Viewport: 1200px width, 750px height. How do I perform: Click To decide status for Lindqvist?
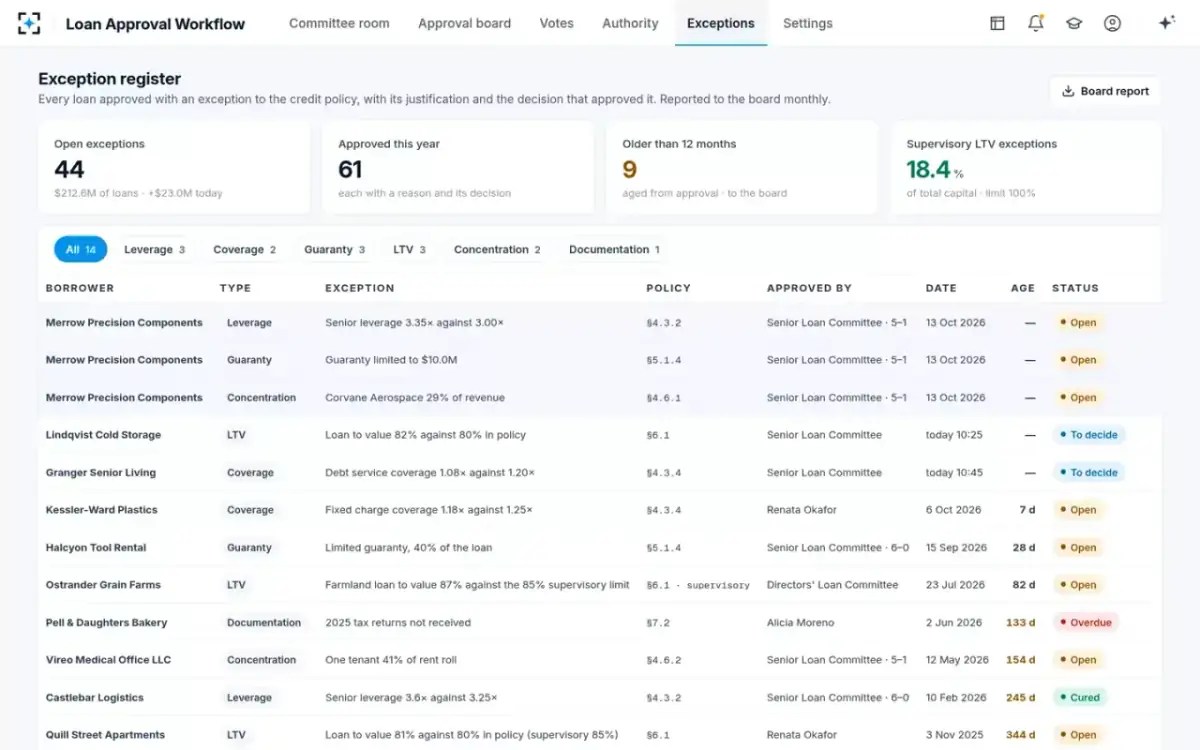(x=1088, y=435)
